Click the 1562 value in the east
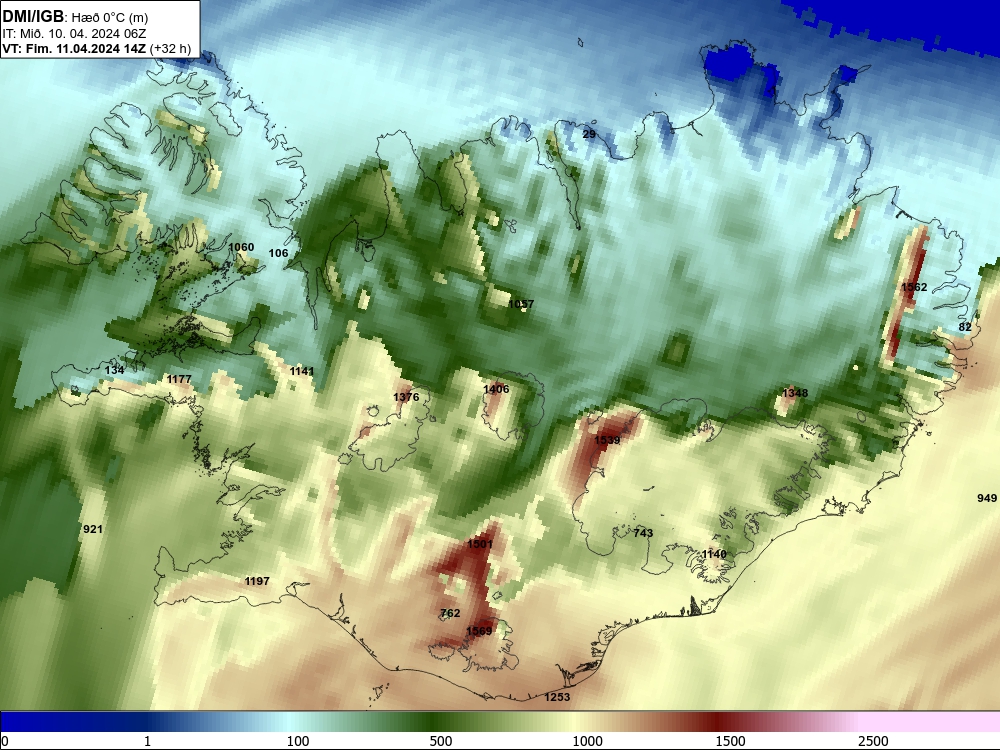Viewport: 1000px width, 750px height. click(x=914, y=287)
